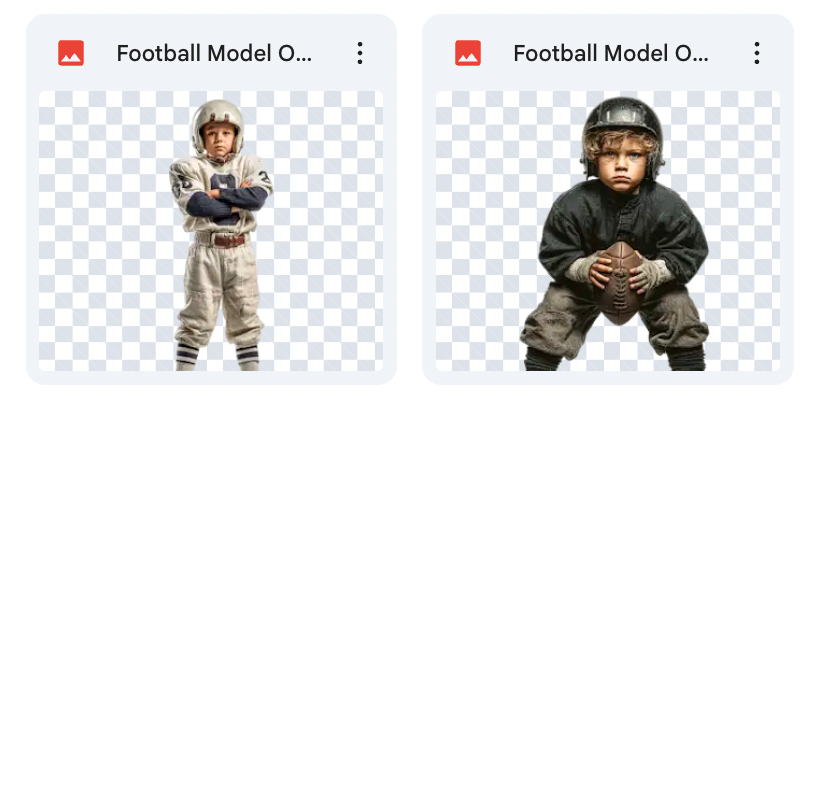Click empty white area below the file cards
This screenshot has width=814, height=792.
[407, 586]
